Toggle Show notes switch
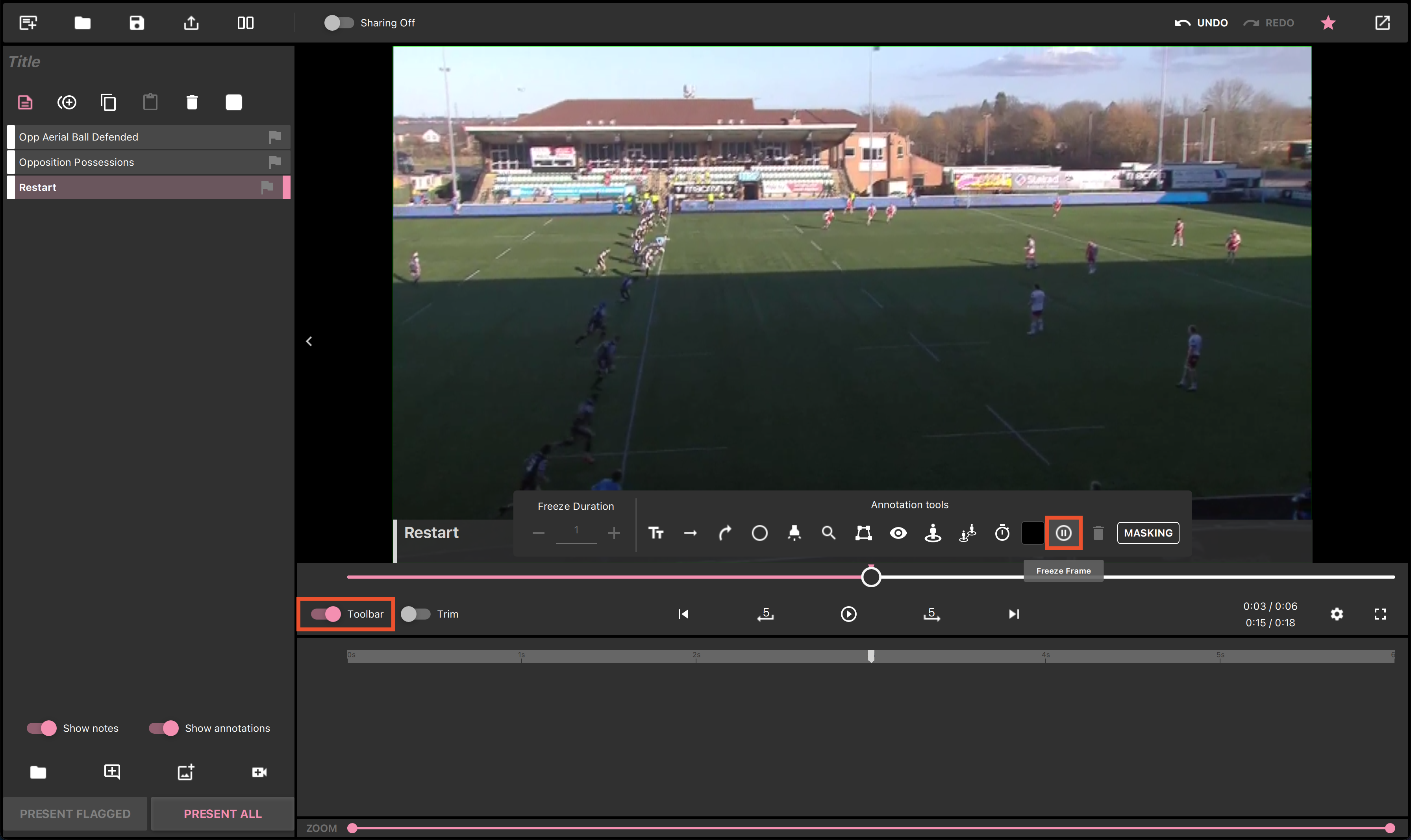The image size is (1411, 840). 41,728
